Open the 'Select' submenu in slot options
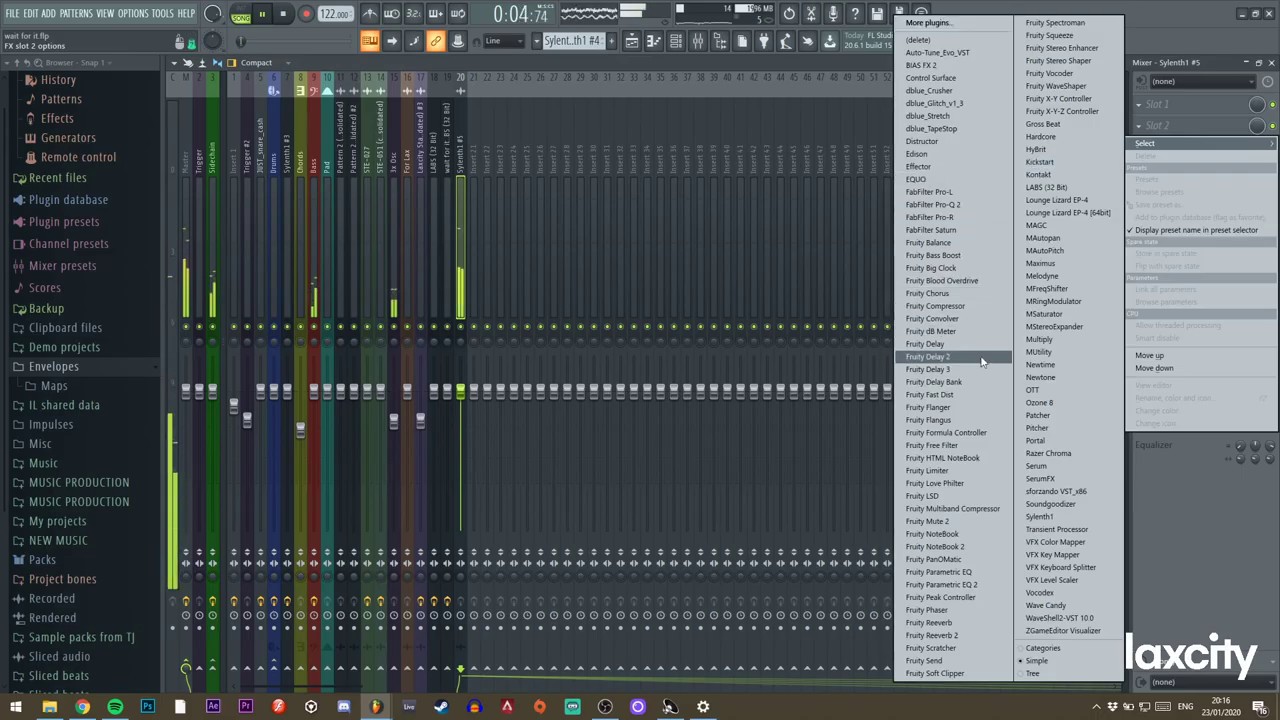Viewport: 1280px width, 720px height. coord(1201,144)
